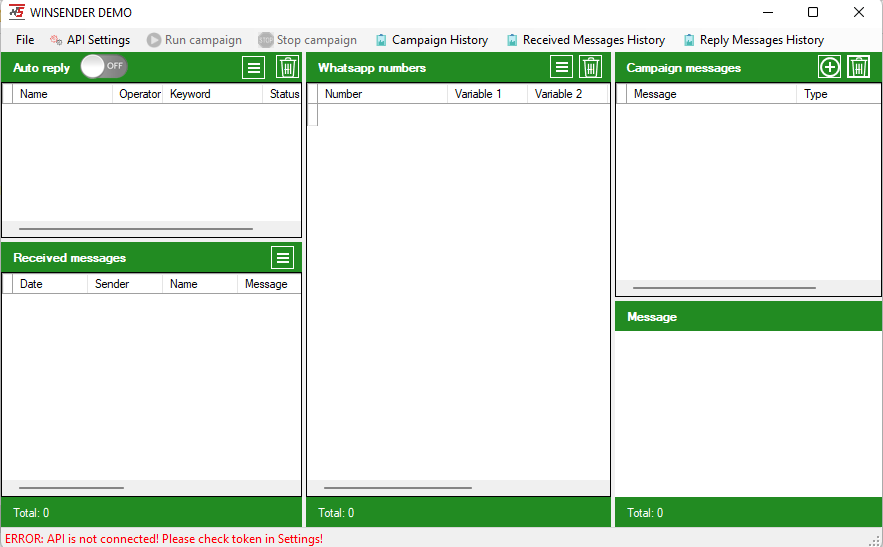The width and height of the screenshot is (883, 547).
Task: Minimize the WinSender window
Action: pos(768,12)
